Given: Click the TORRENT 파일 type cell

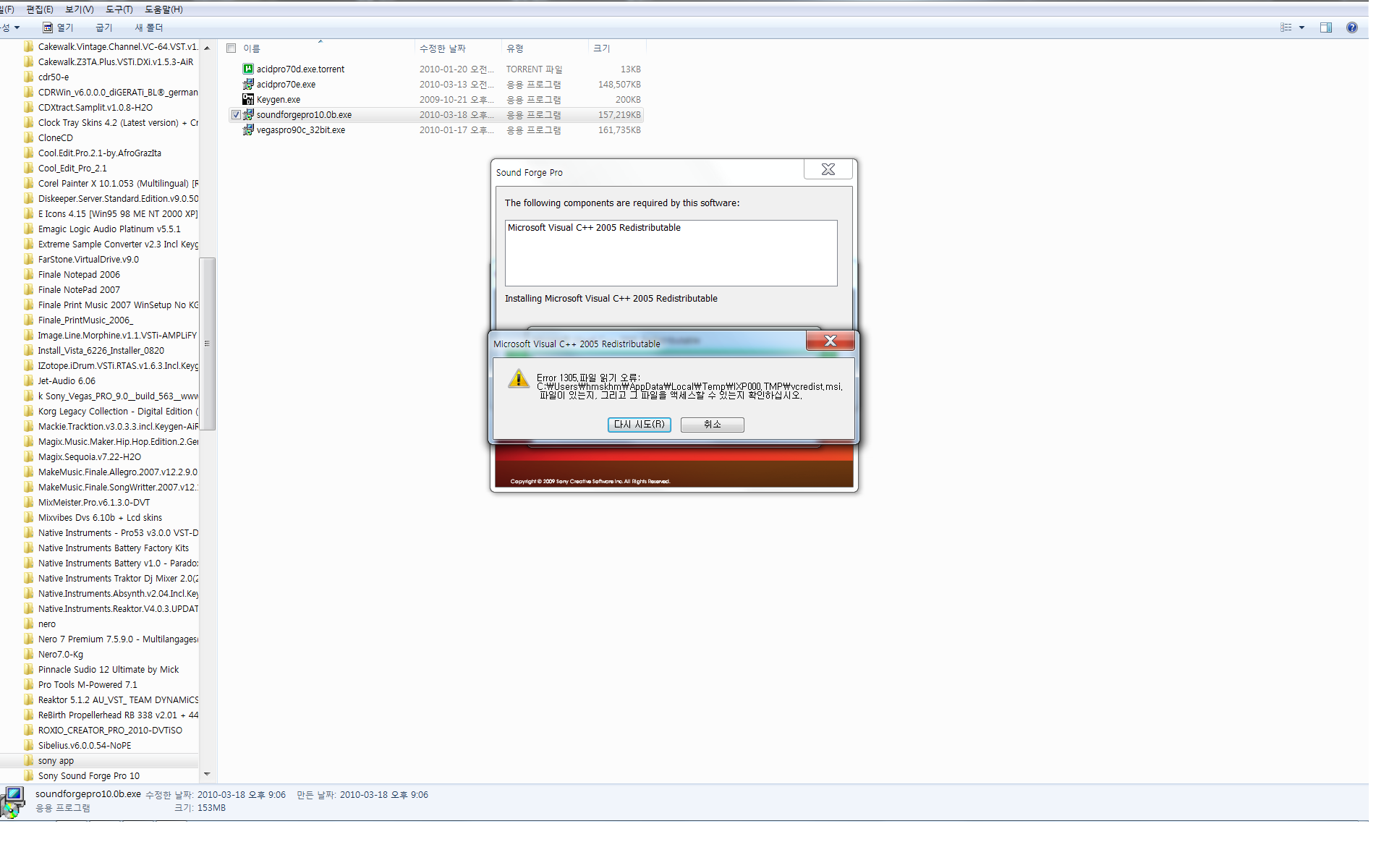Looking at the screenshot, I should (534, 69).
